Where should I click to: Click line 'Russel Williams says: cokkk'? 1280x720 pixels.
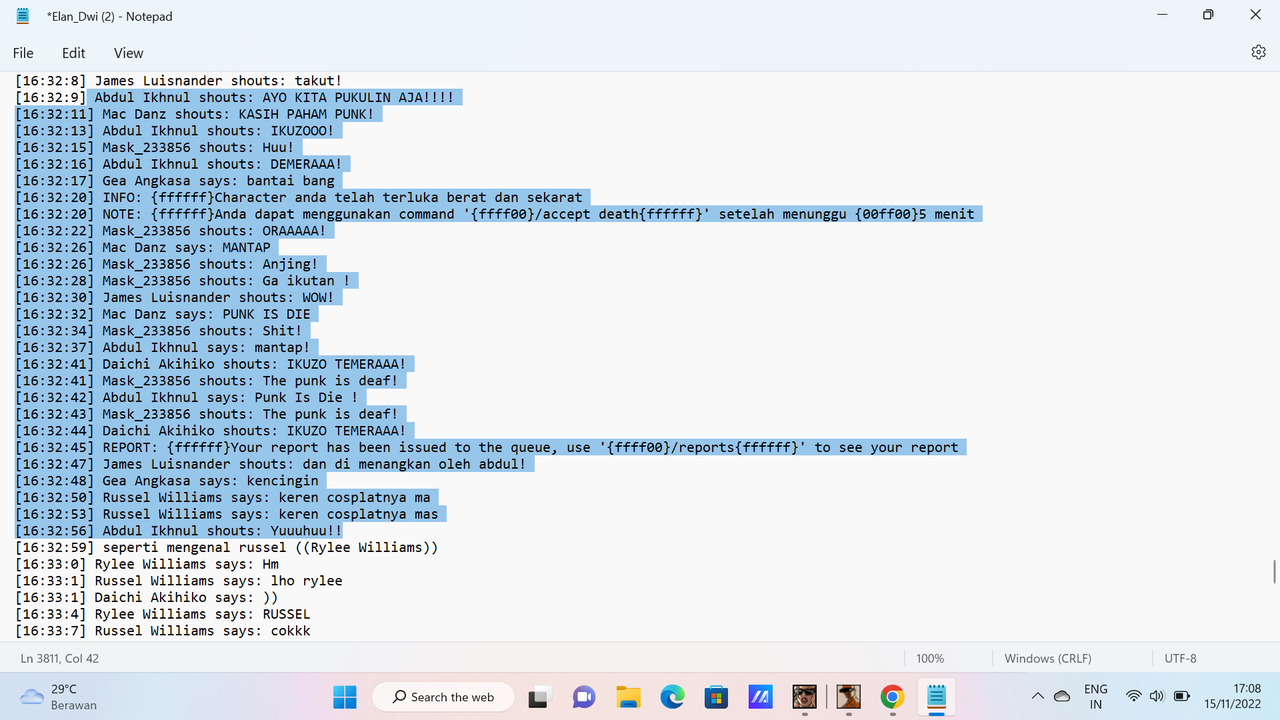click(x=162, y=630)
